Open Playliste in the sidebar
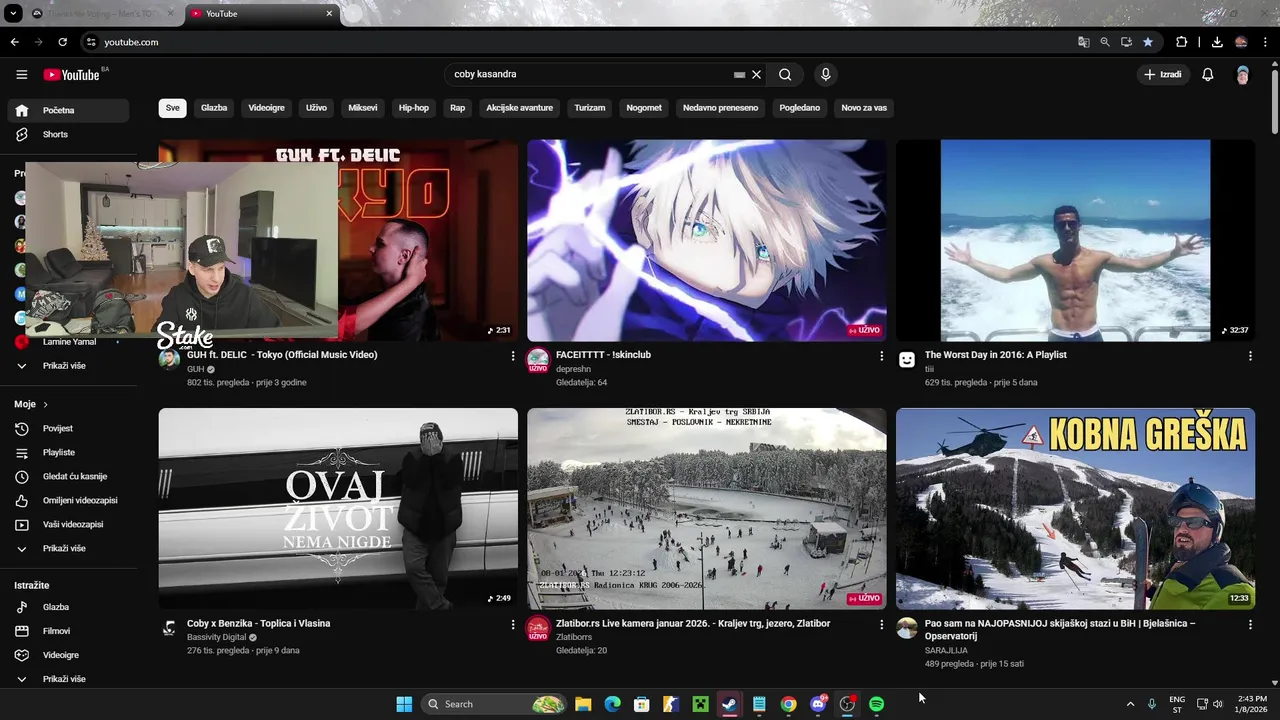This screenshot has height=720, width=1280. tap(70, 452)
